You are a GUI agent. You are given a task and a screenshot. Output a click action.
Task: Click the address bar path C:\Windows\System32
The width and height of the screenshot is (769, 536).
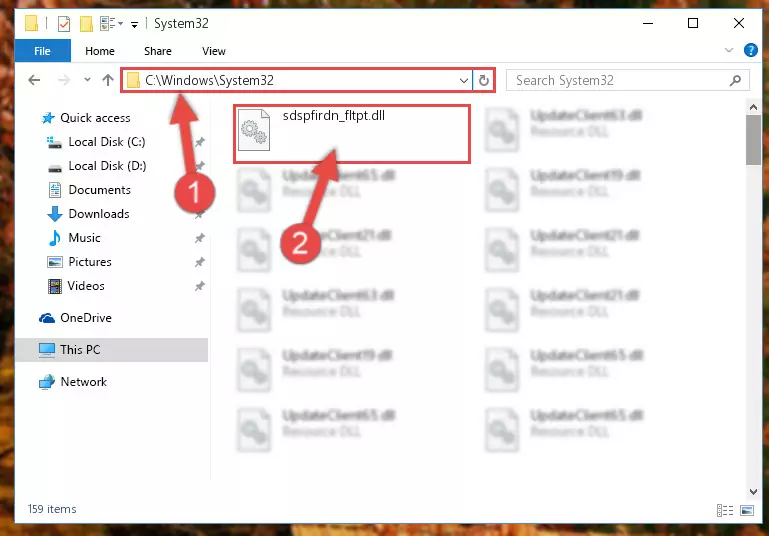click(209, 80)
